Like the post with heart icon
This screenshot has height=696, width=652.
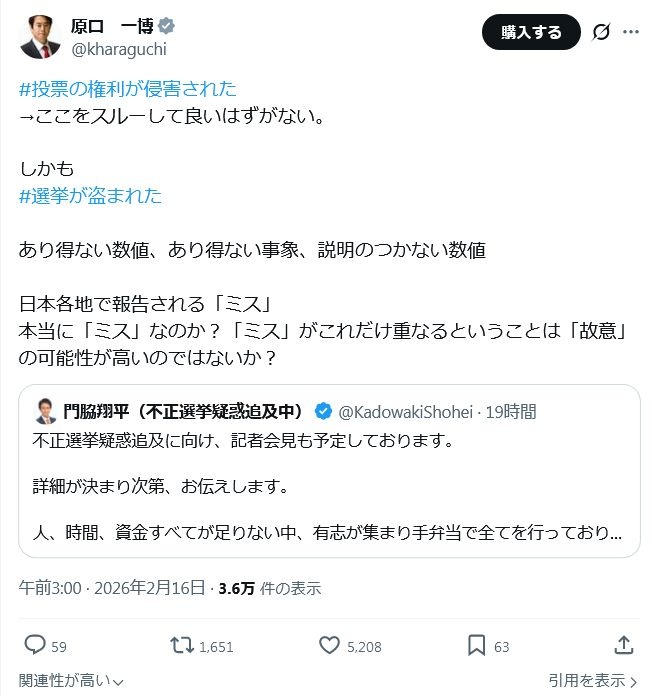pos(328,645)
